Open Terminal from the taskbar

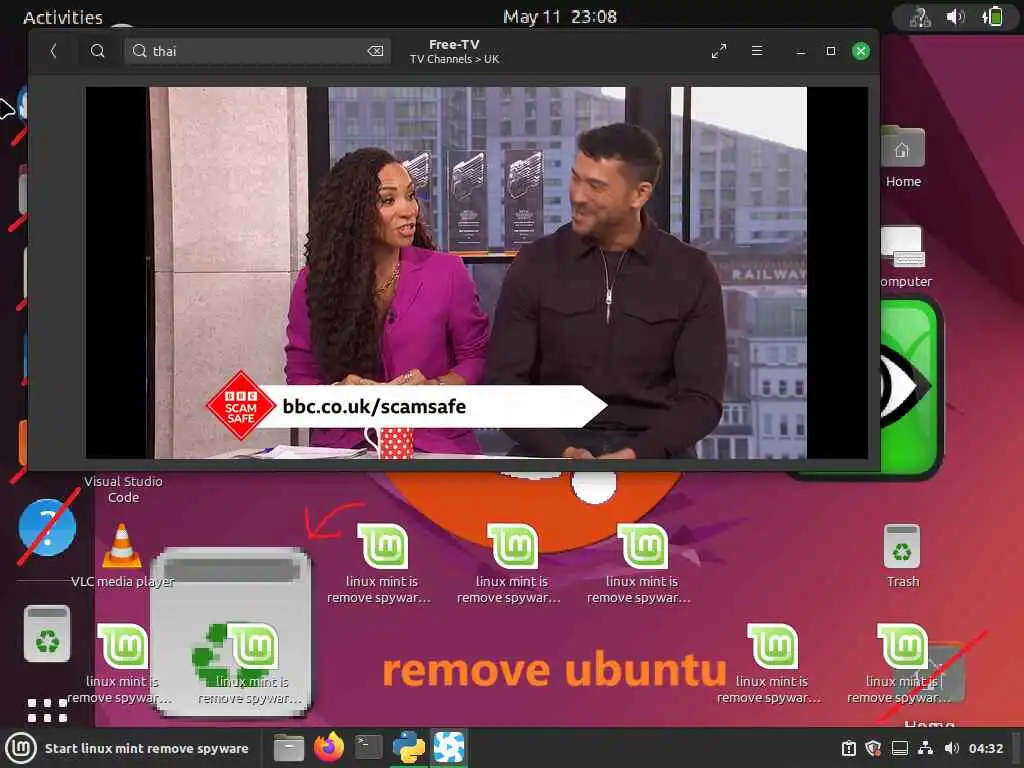tap(368, 747)
